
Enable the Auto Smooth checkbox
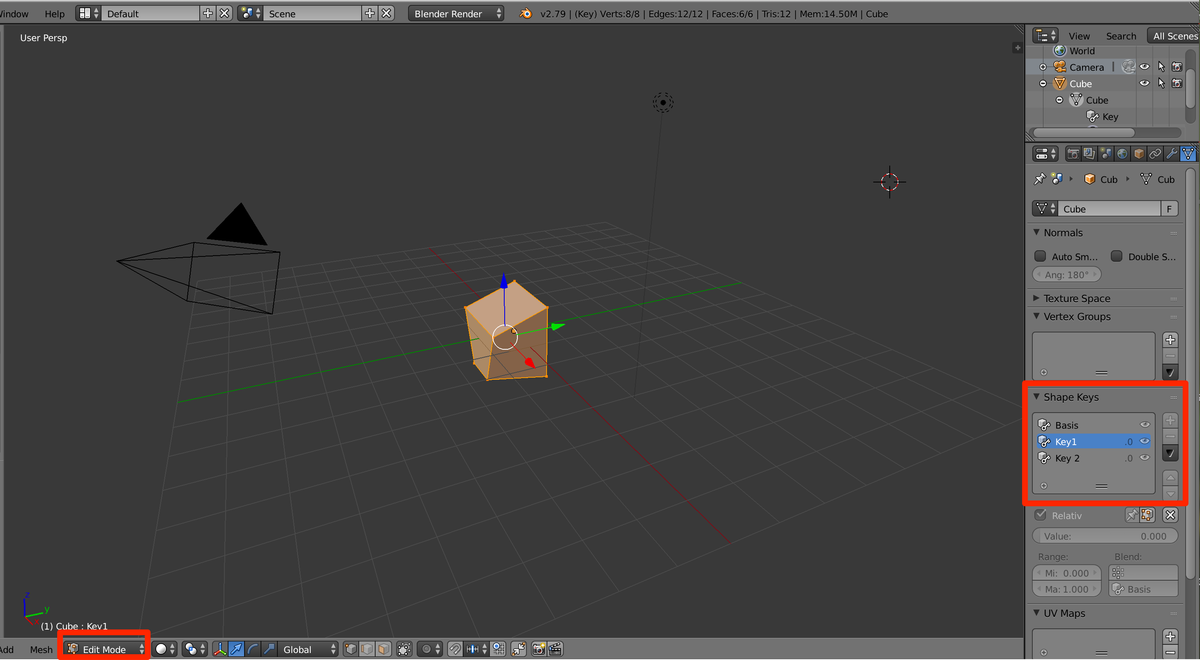(1040, 256)
